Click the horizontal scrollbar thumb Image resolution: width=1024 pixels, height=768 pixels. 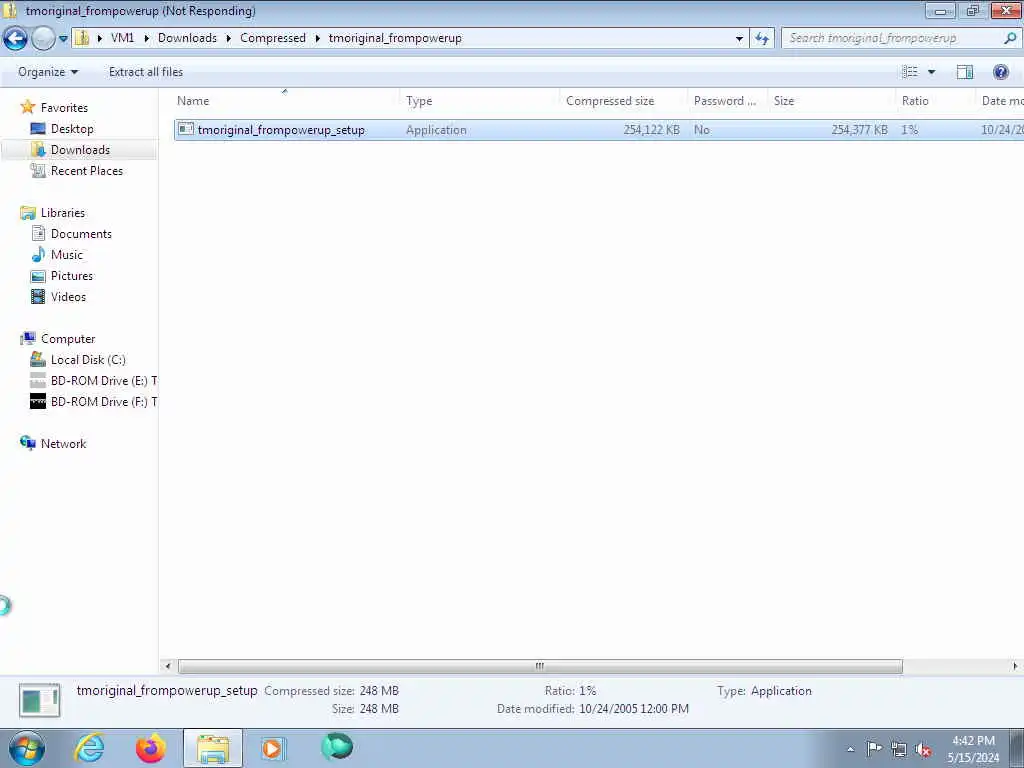click(540, 666)
